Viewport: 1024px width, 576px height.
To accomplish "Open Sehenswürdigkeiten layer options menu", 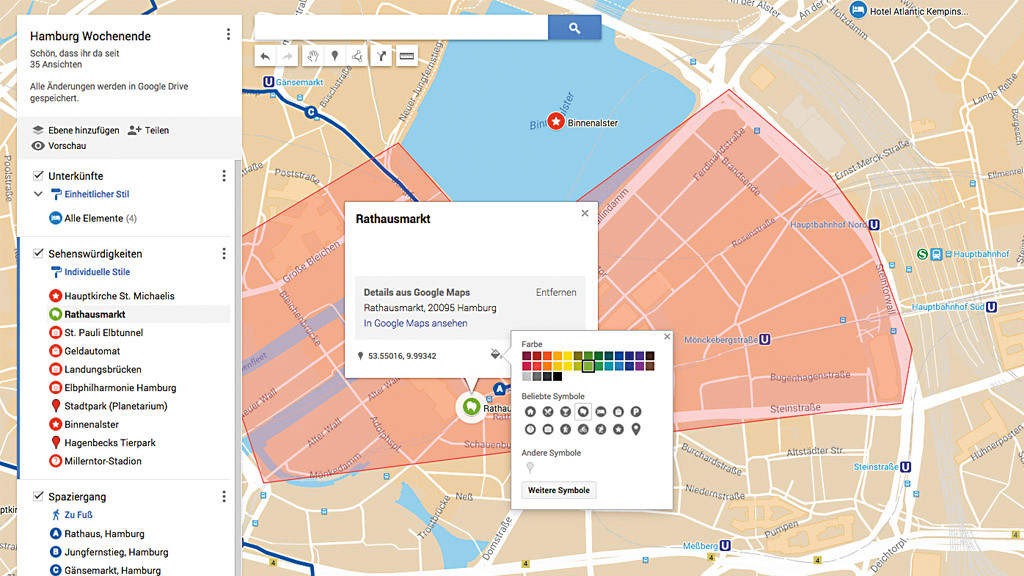I will (x=224, y=254).
